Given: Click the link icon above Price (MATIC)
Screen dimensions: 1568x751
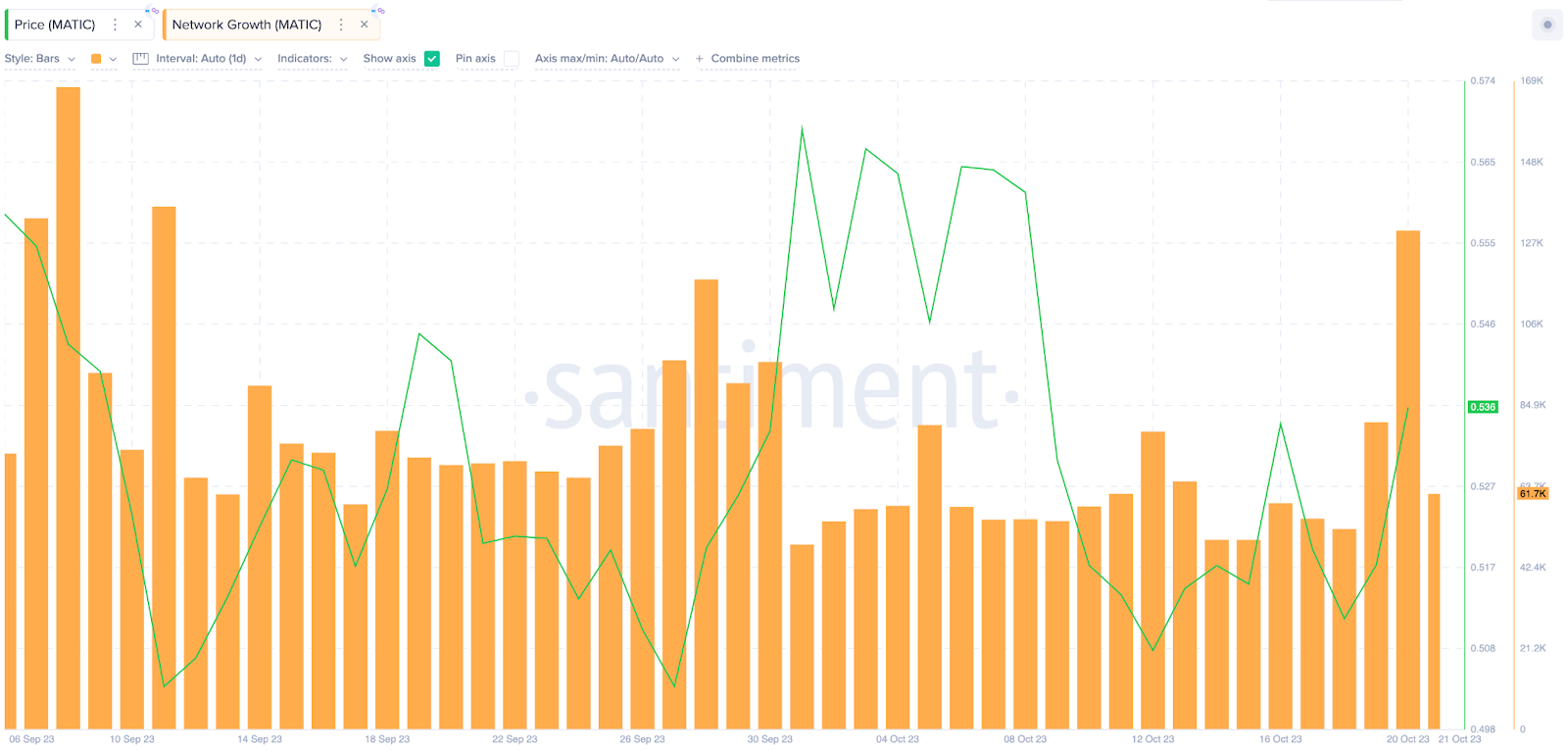Looking at the screenshot, I should click(153, 11).
